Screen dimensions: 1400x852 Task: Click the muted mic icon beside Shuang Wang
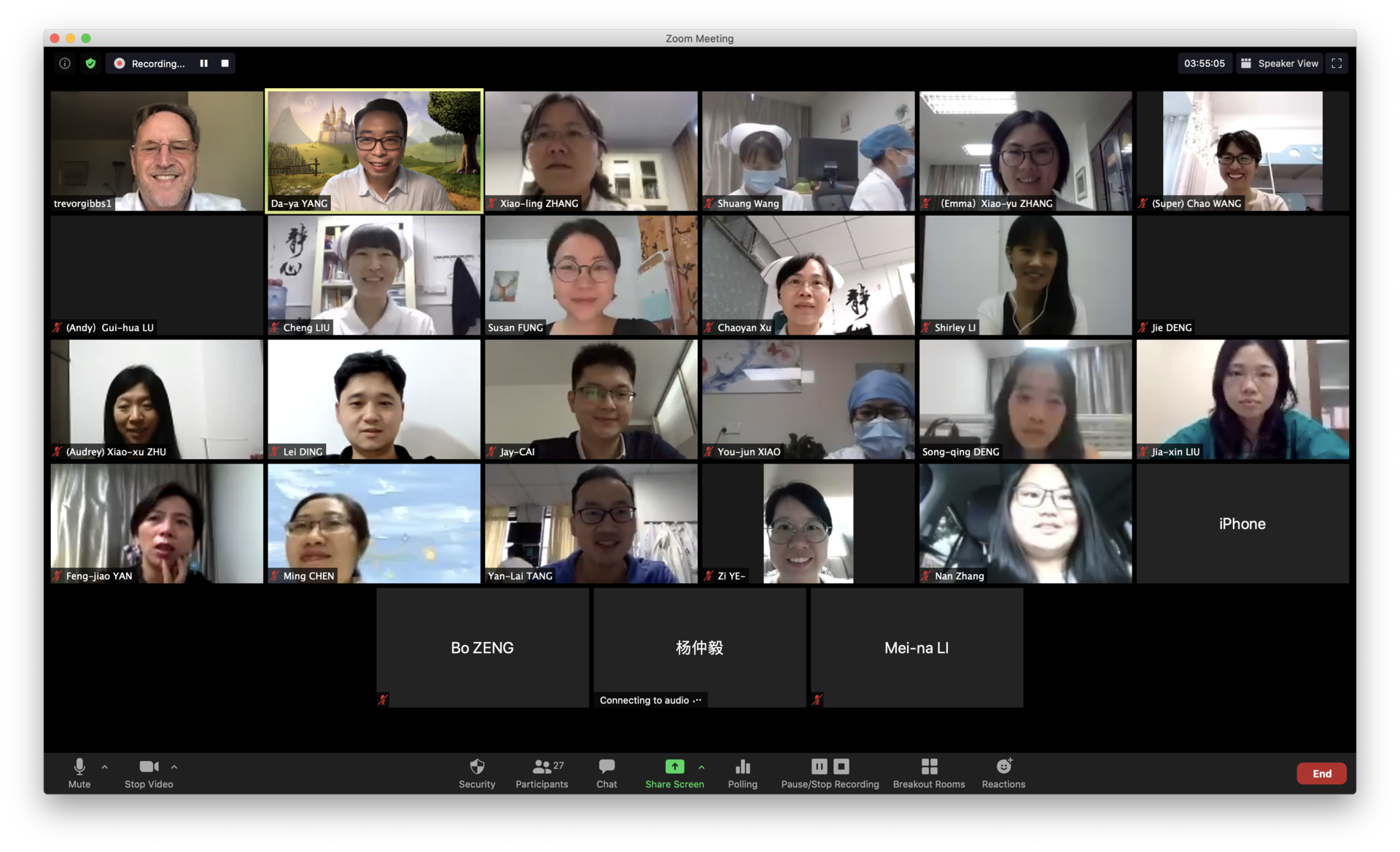pyautogui.click(x=709, y=203)
